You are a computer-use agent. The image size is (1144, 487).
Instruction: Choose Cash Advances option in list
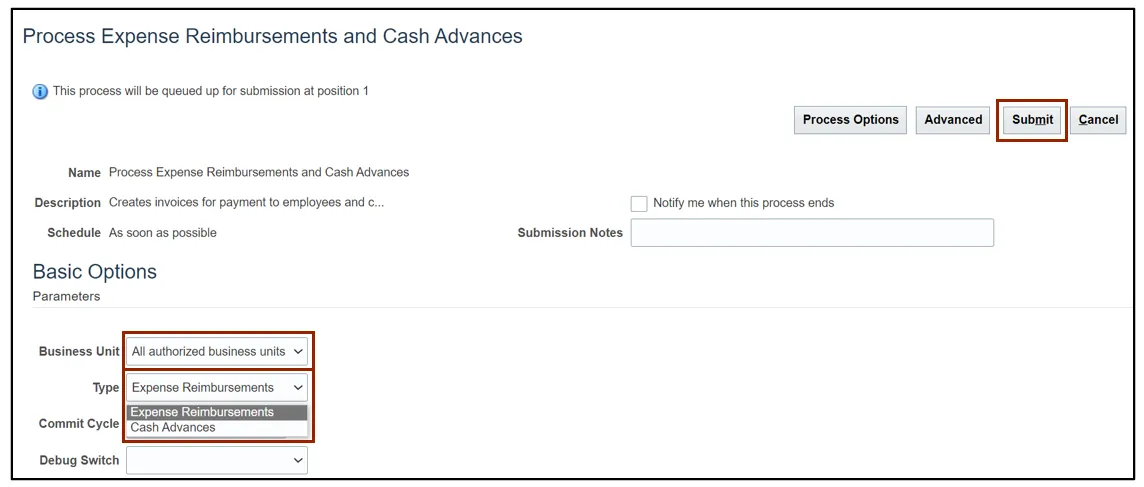point(173,428)
